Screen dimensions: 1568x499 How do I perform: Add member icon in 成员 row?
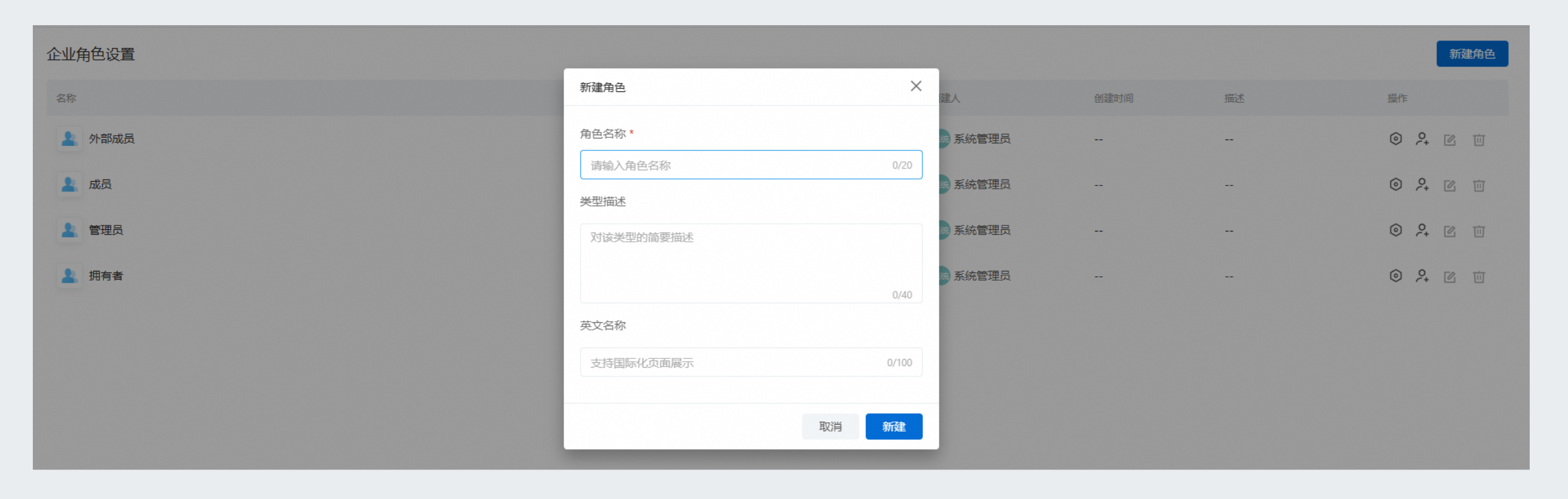1422,184
